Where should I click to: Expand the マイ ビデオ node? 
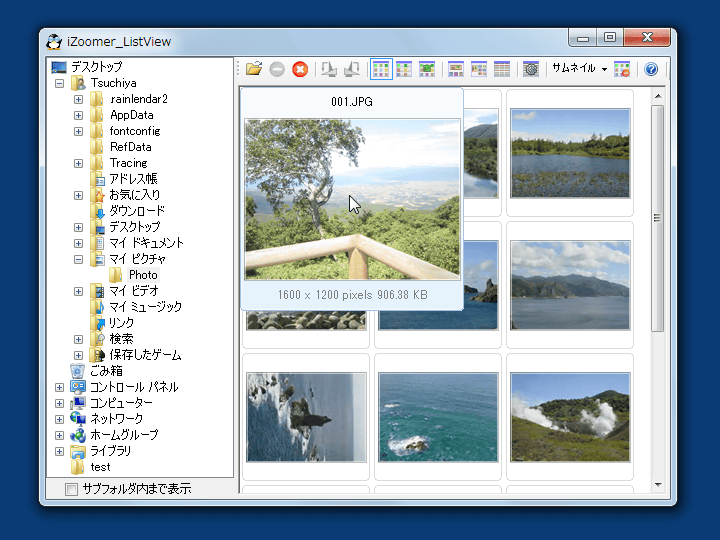coord(79,292)
